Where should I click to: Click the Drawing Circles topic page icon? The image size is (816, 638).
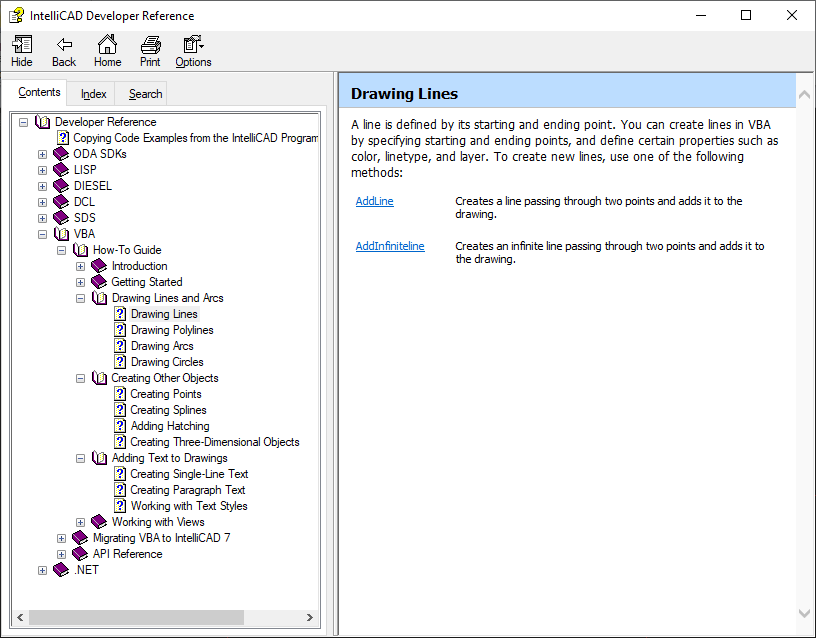click(x=120, y=362)
